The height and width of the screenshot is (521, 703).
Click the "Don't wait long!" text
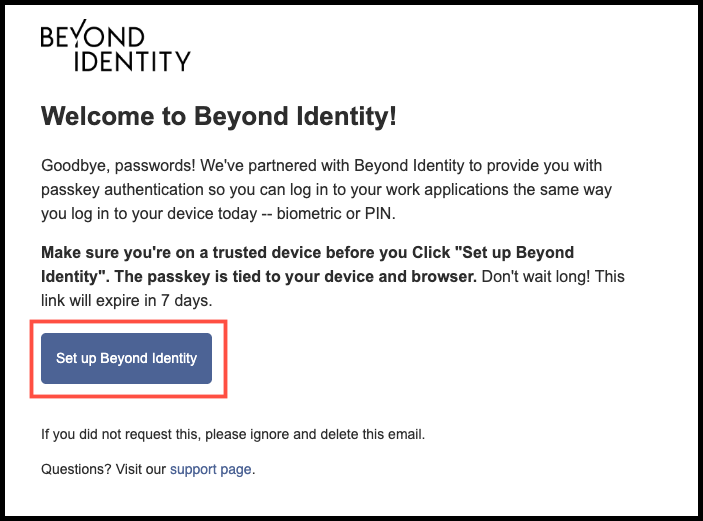point(536,277)
